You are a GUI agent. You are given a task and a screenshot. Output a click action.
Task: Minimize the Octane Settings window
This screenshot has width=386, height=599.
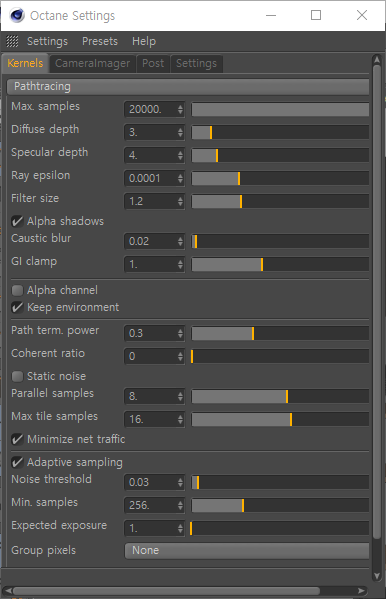click(271, 15)
